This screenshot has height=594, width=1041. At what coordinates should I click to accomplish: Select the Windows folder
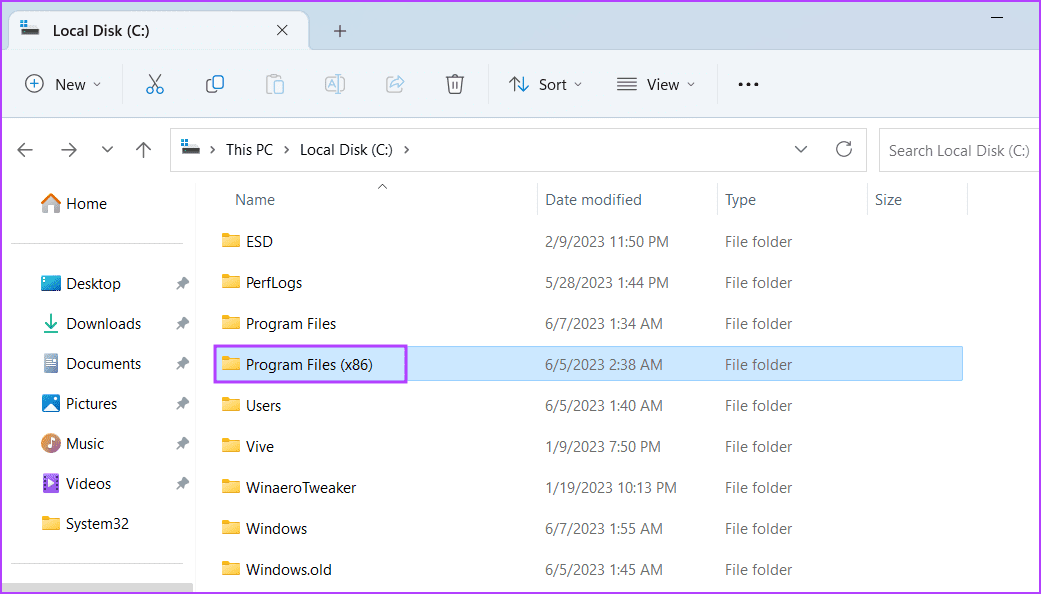click(x=588, y=529)
